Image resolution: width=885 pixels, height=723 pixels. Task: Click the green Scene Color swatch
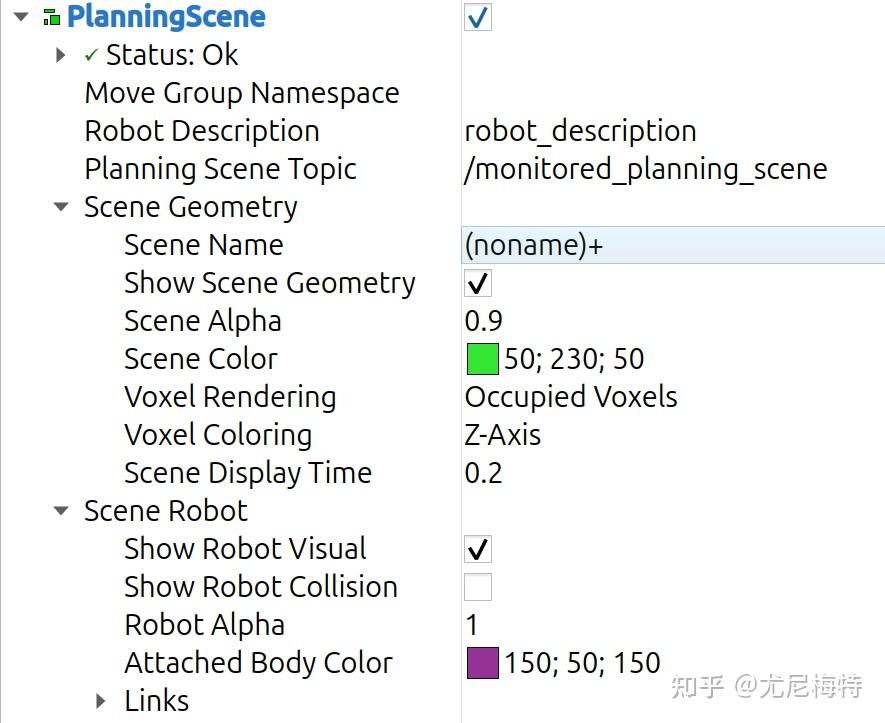[483, 359]
